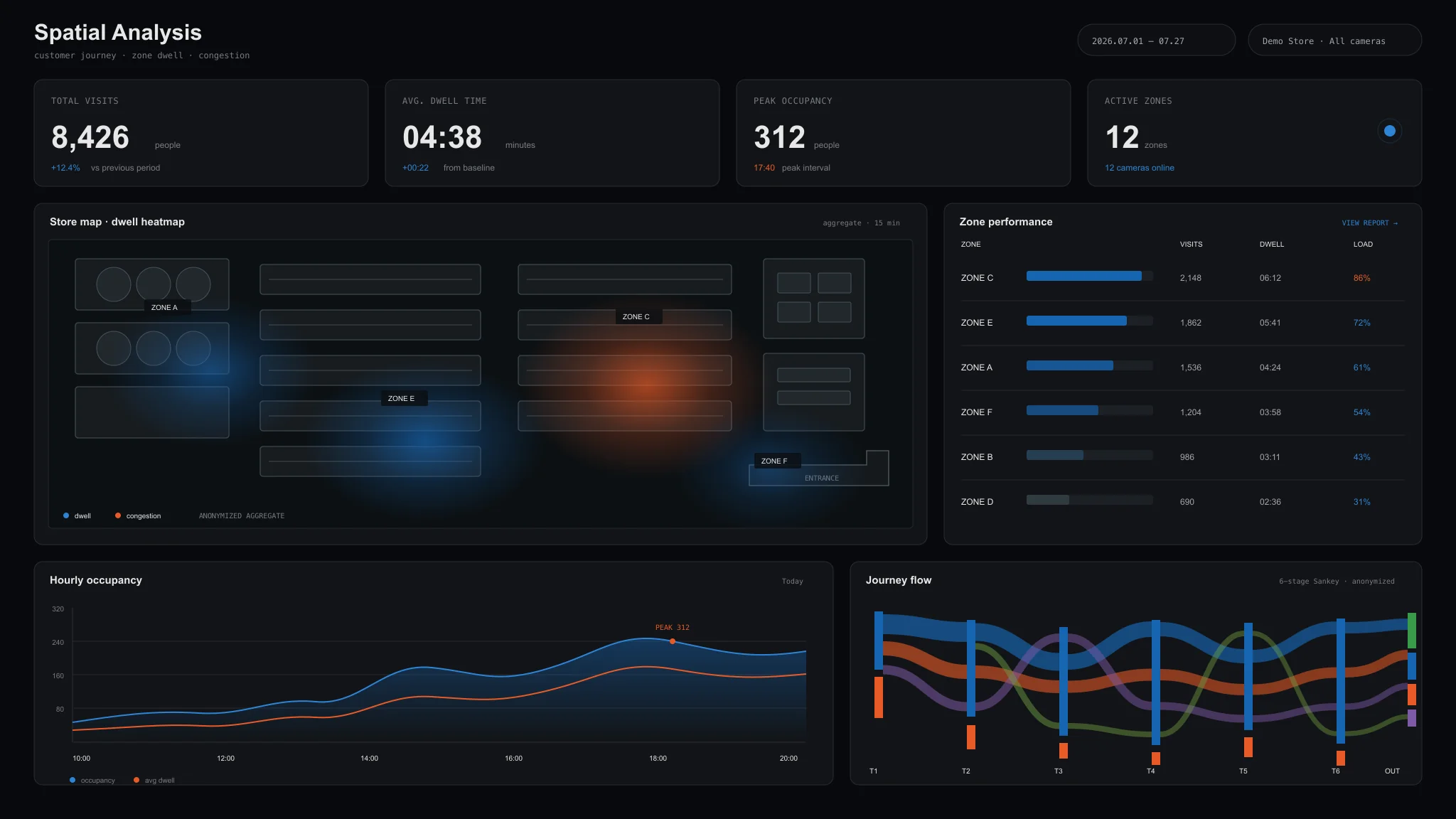
Task: Click the ZONE A load bar
Action: pyautogui.click(x=1089, y=365)
